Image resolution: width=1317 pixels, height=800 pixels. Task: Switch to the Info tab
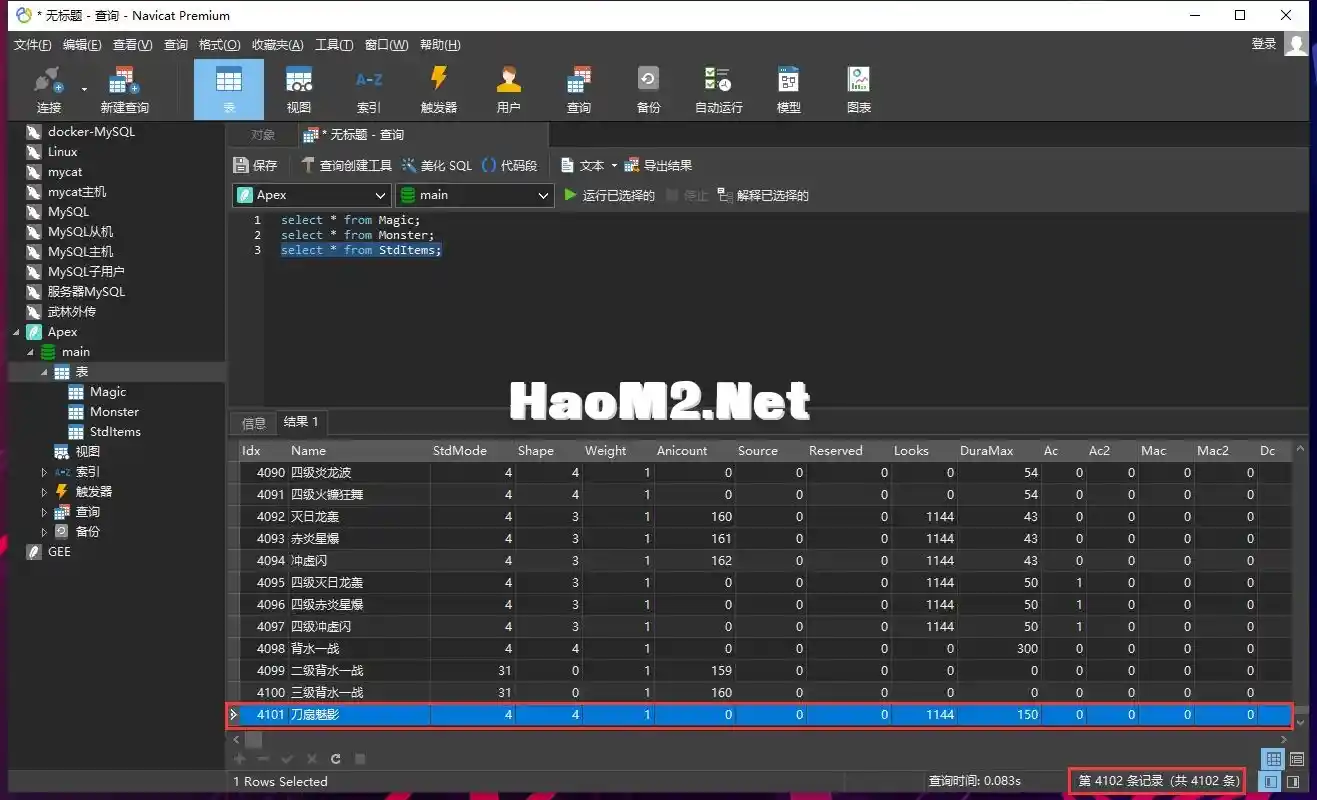coord(254,423)
